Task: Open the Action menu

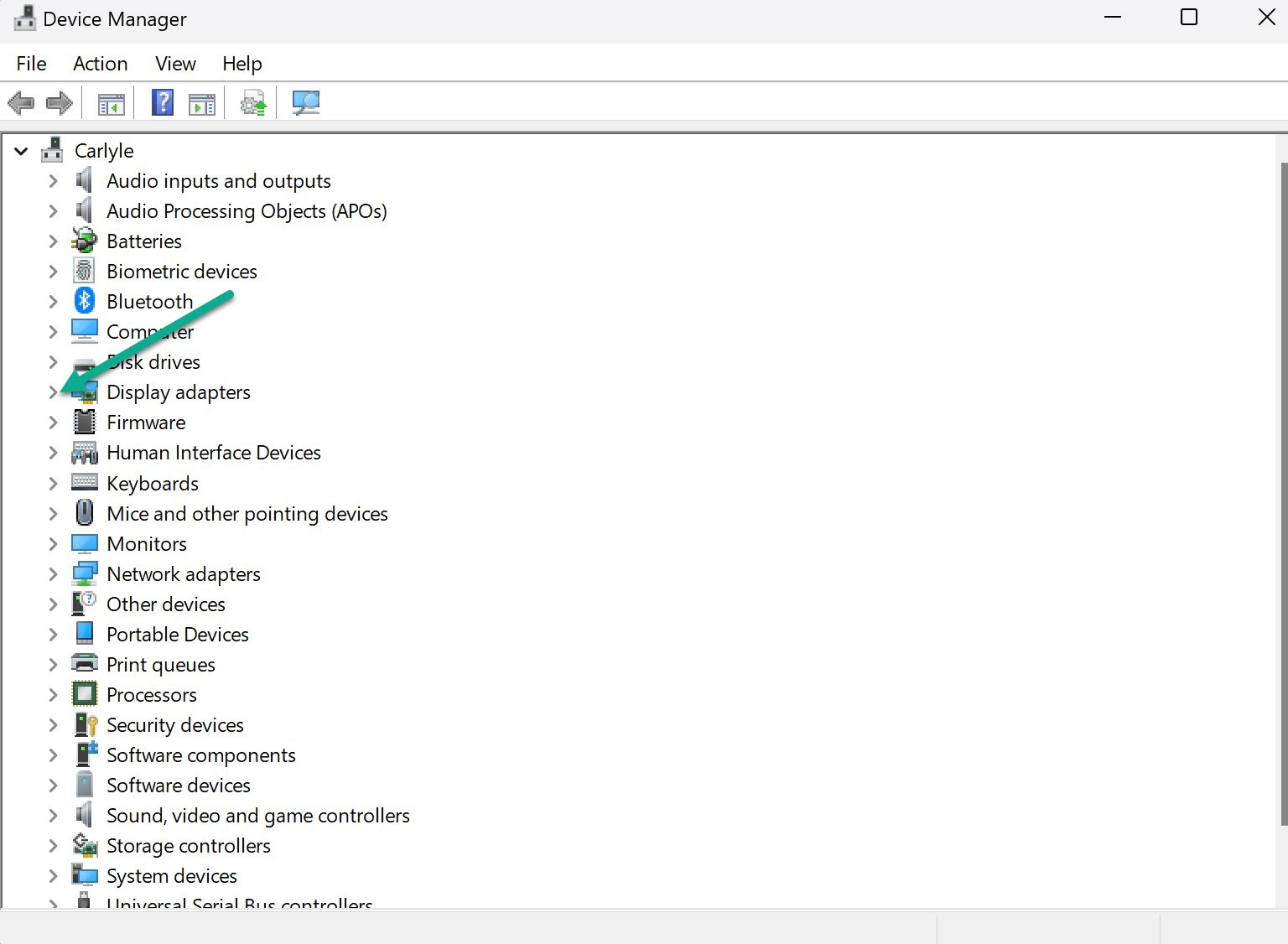Action: coord(100,64)
